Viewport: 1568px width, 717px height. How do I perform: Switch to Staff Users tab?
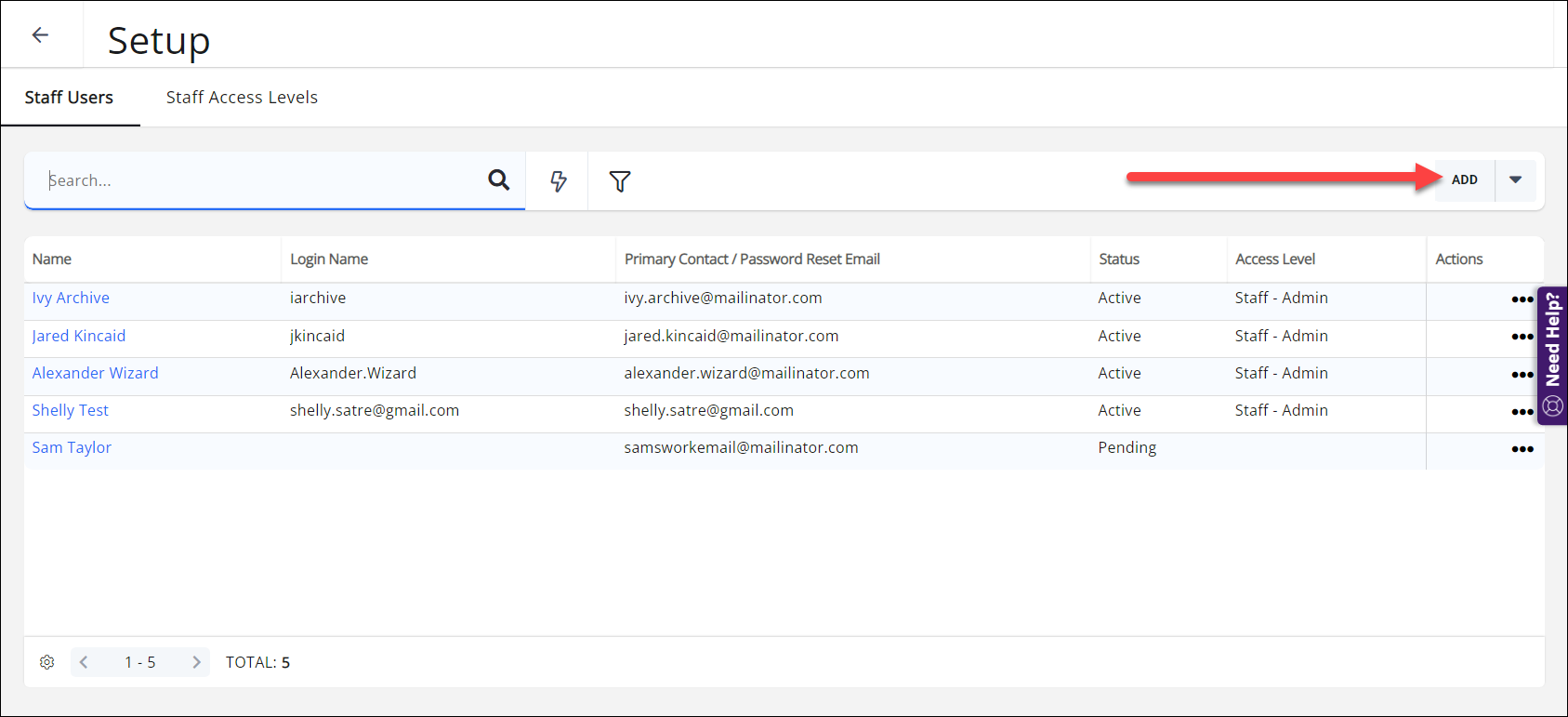tap(69, 98)
